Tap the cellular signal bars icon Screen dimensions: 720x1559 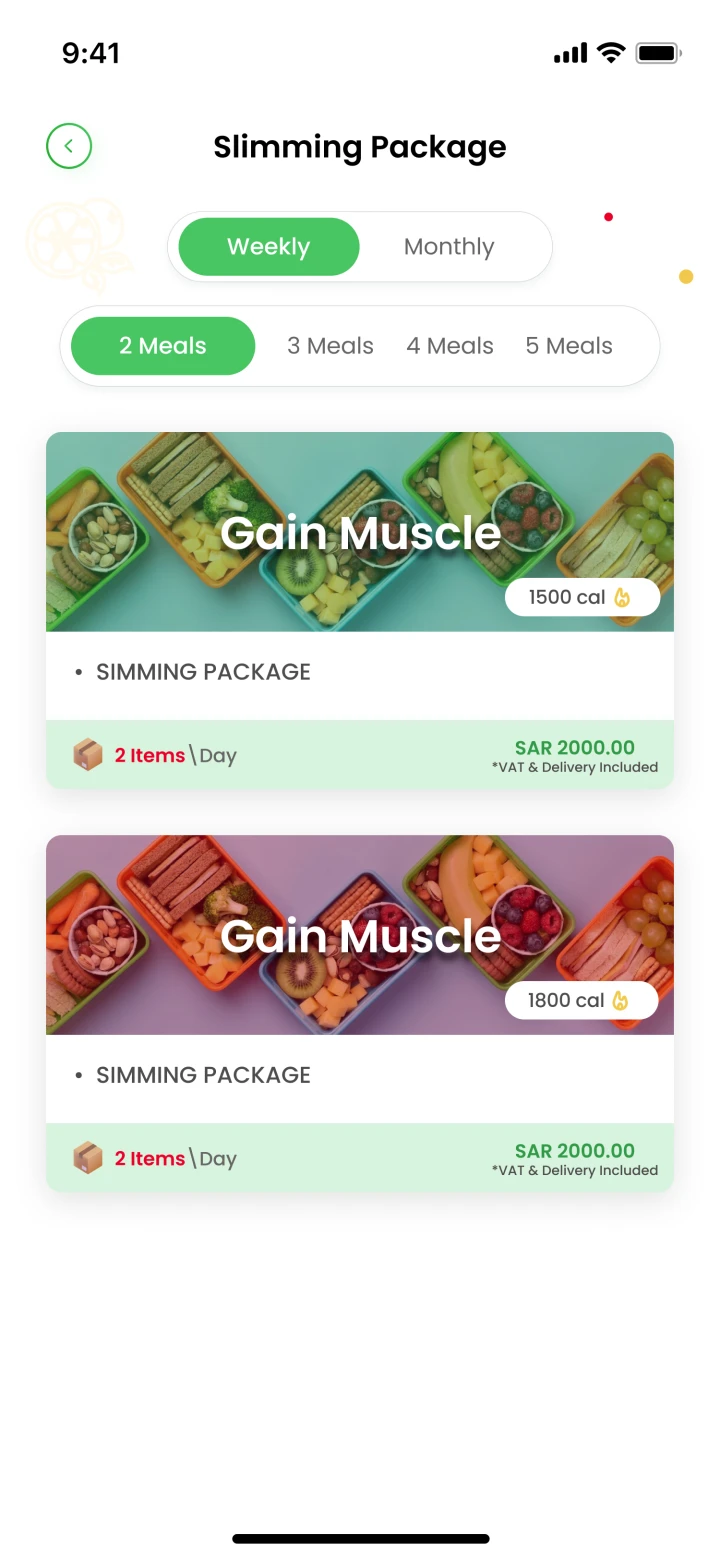point(570,53)
